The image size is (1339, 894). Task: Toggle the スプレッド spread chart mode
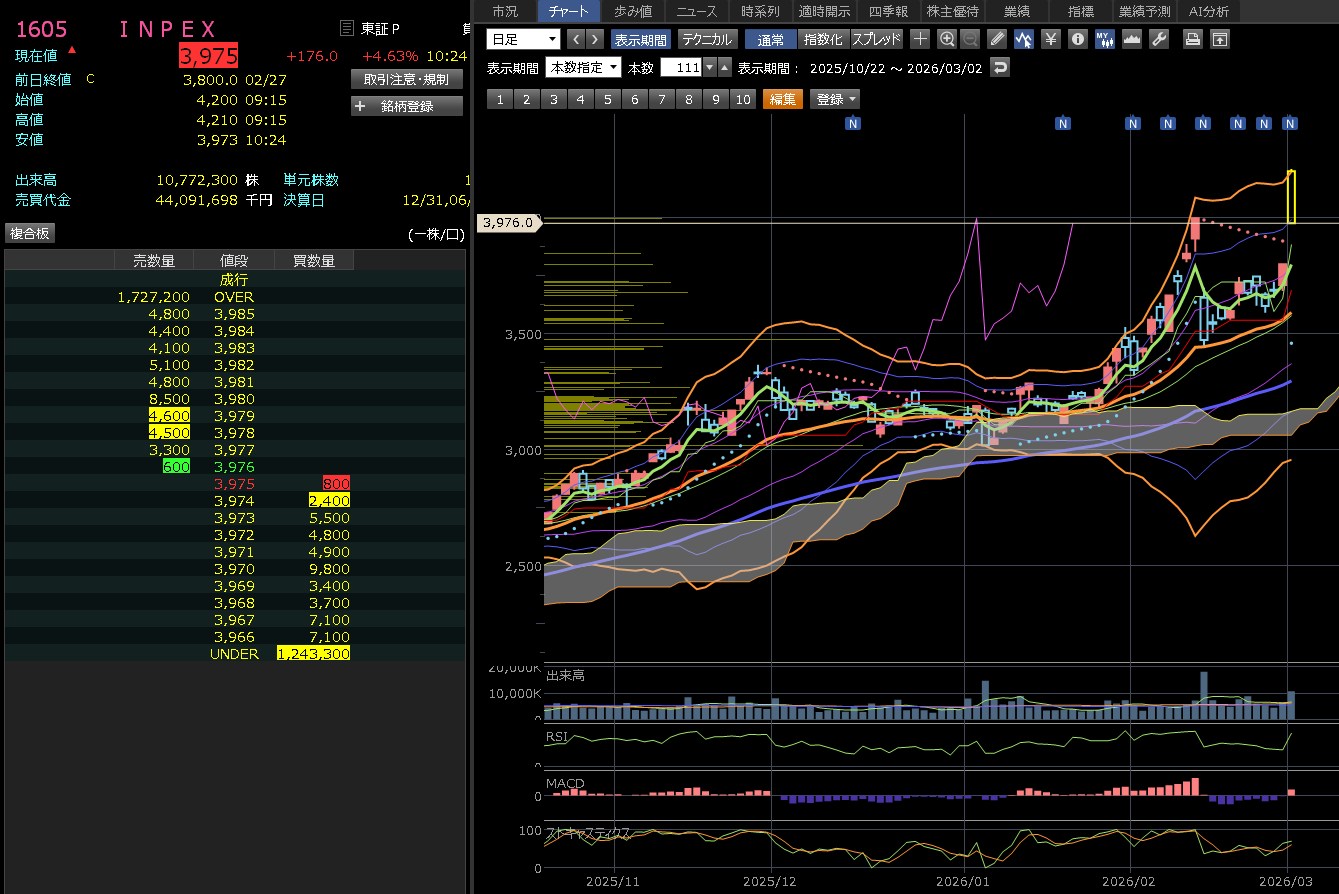[x=876, y=39]
